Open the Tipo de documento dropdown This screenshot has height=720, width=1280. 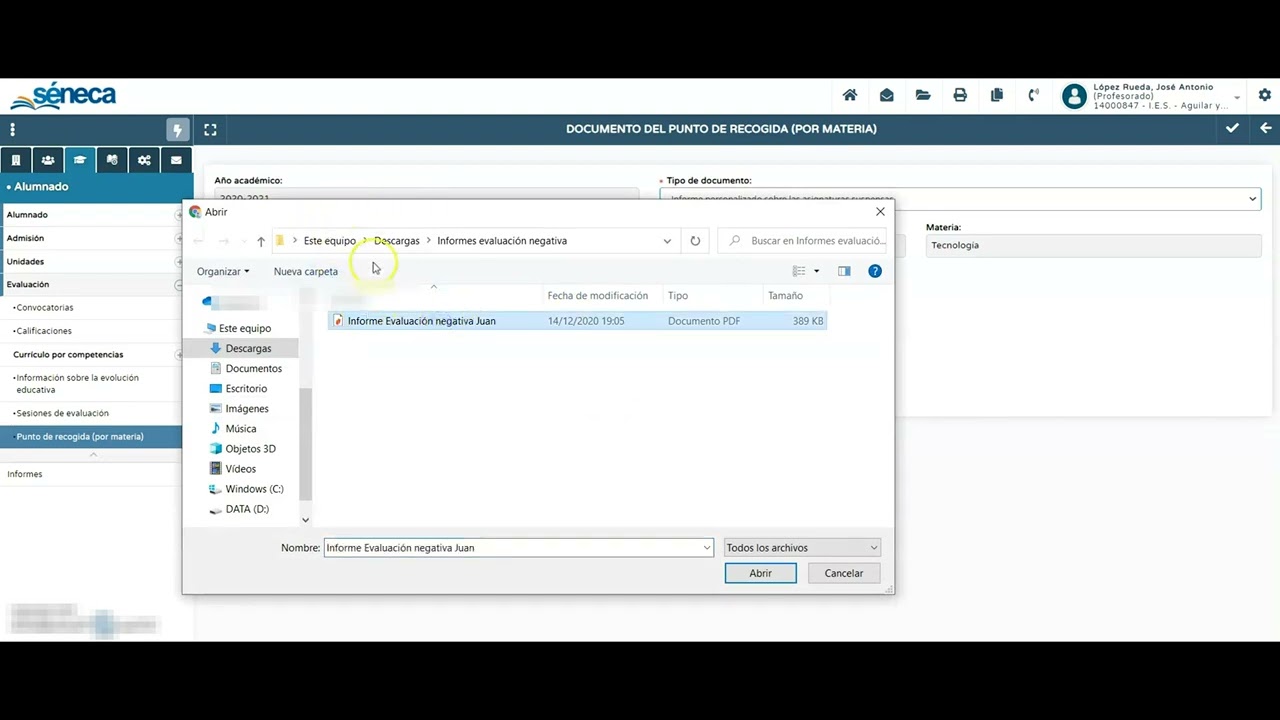[x=960, y=198]
